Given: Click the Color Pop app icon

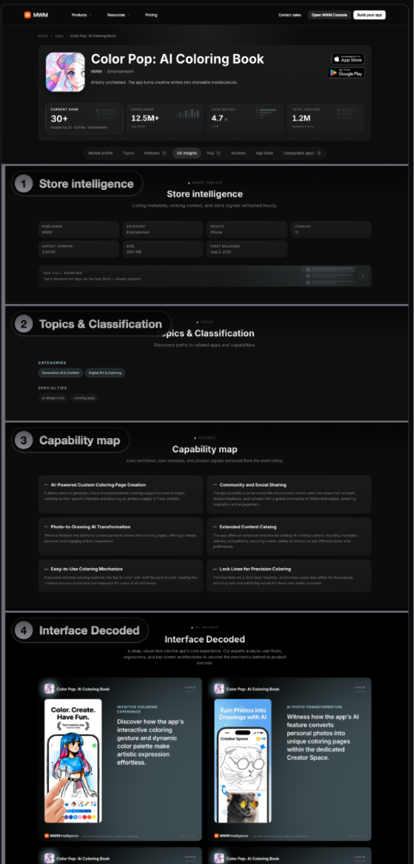Looking at the screenshot, I should 65,72.
